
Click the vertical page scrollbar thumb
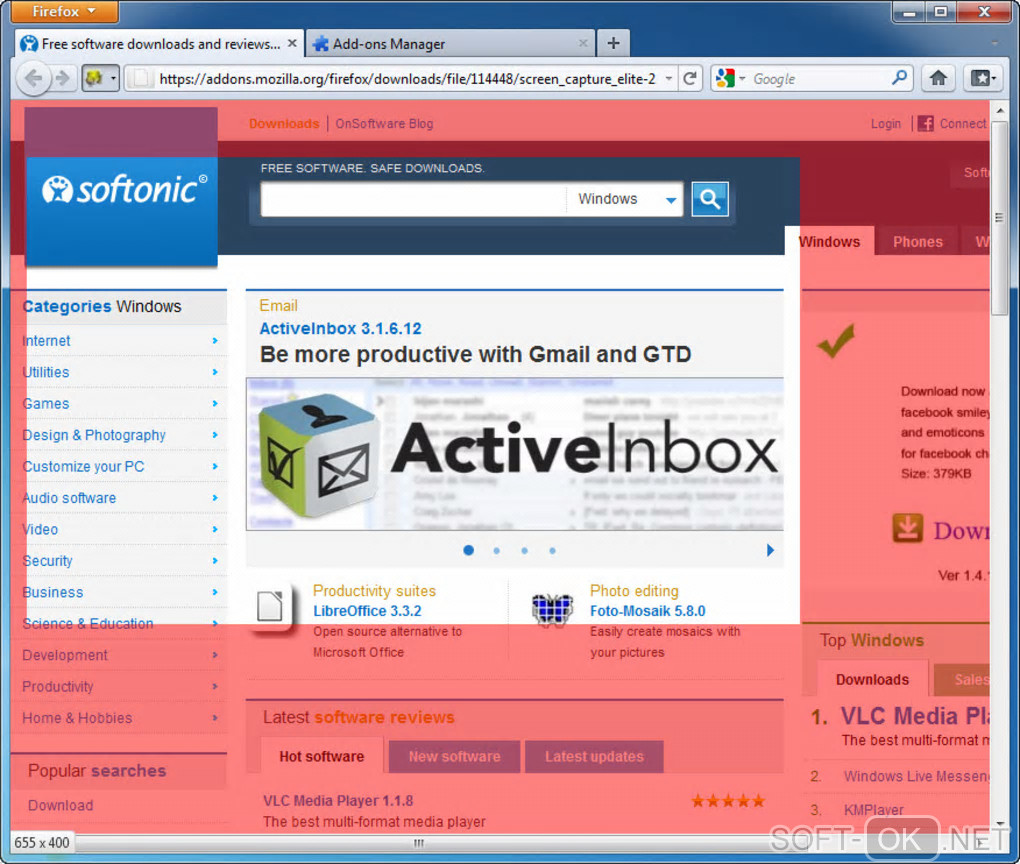(999, 217)
